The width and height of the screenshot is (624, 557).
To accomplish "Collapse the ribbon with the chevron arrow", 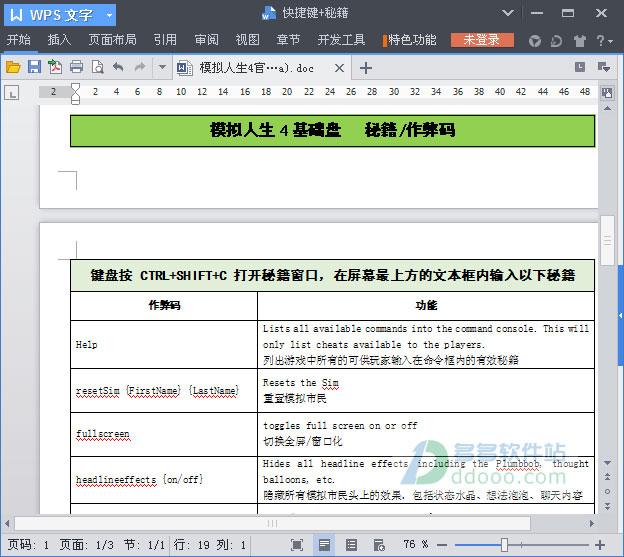I will coord(508,13).
